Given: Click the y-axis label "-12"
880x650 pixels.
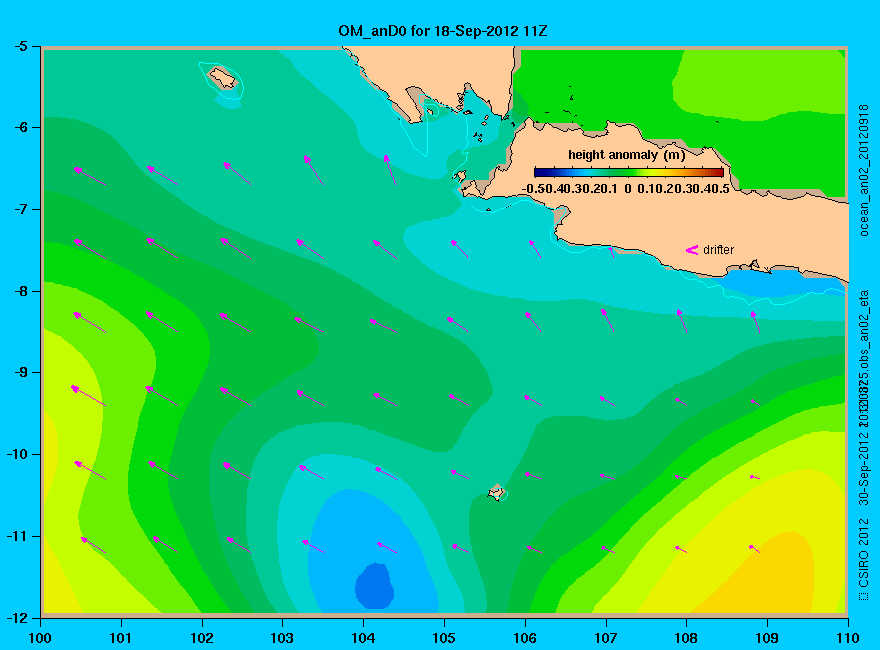Looking at the screenshot, I should tap(17, 618).
